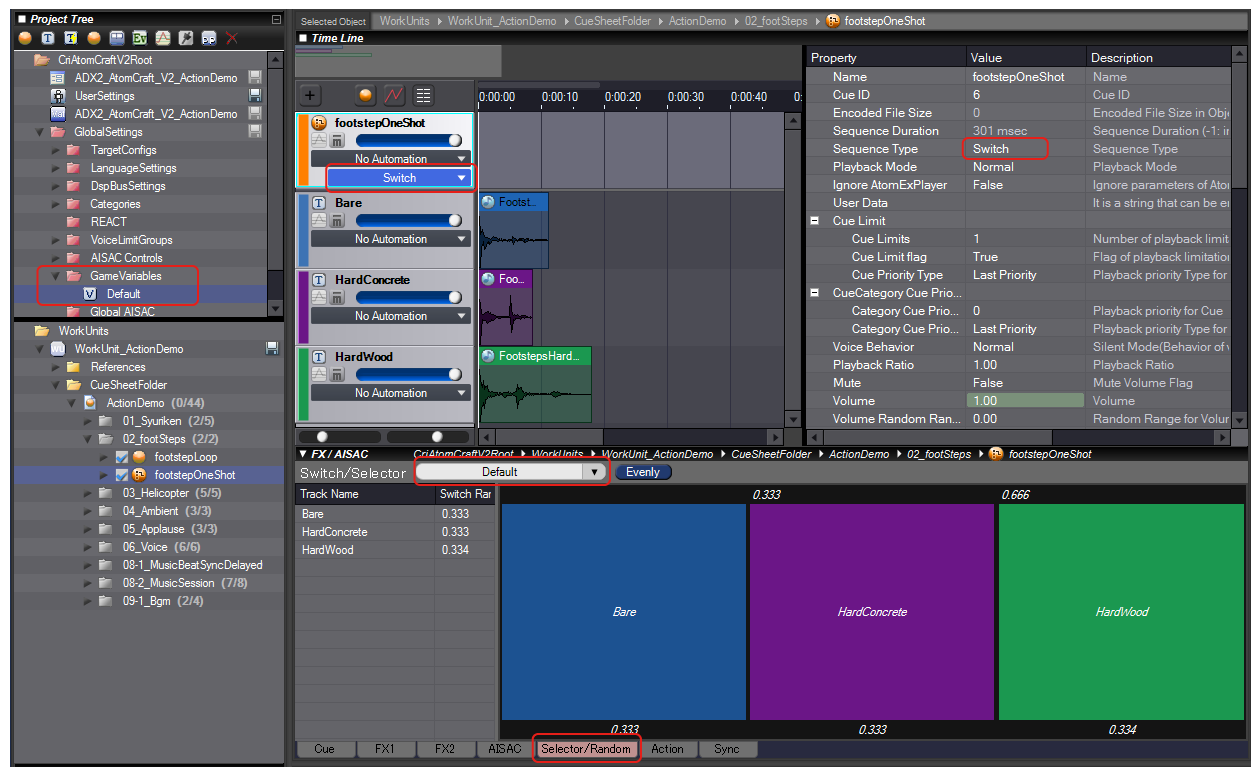The height and width of the screenshot is (776, 1260).
Task: Adjust the HardWood track volume slider
Action: (x=409, y=374)
